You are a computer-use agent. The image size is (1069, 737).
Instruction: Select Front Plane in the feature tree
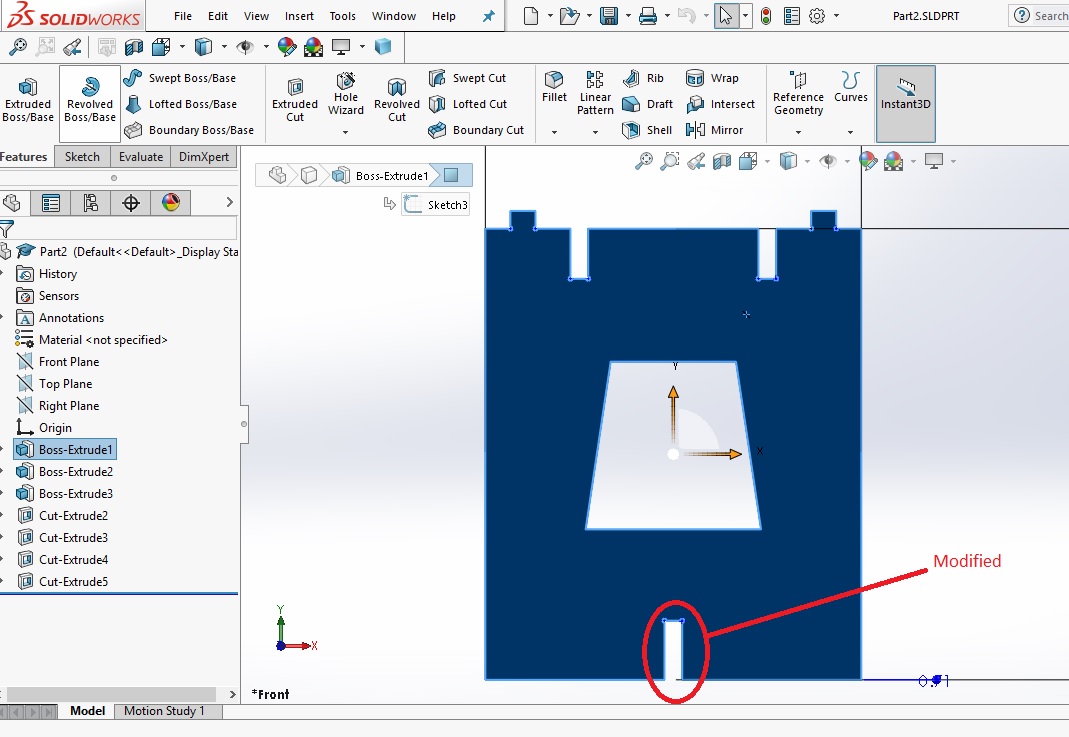(59, 361)
